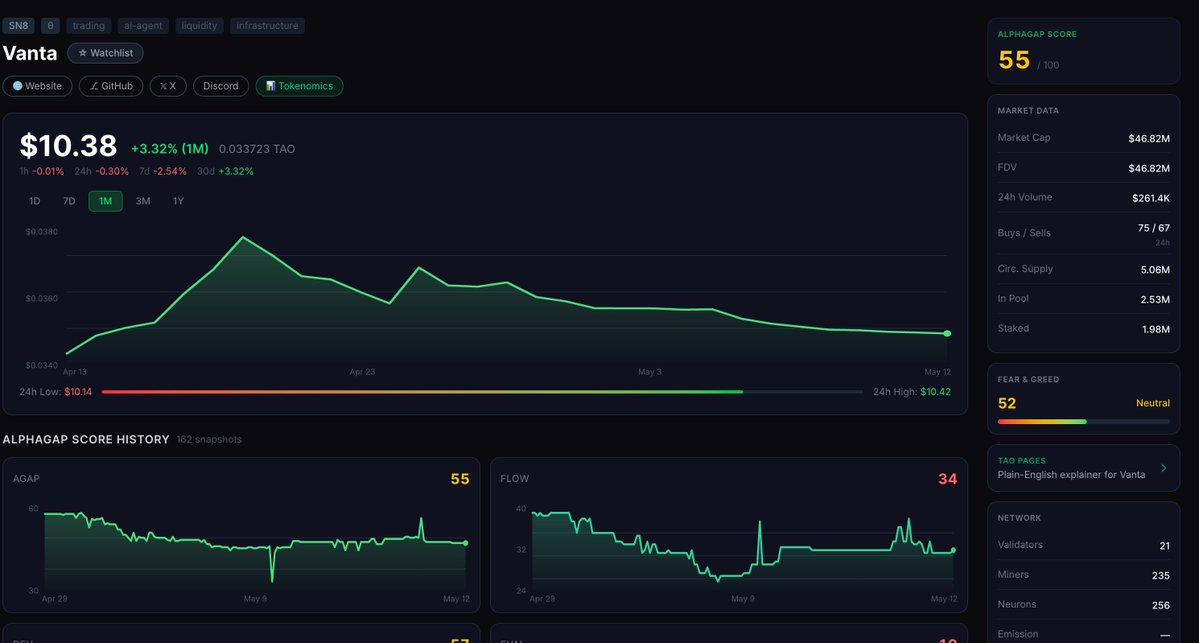Click the Neutral sentiment label

[x=1152, y=403]
